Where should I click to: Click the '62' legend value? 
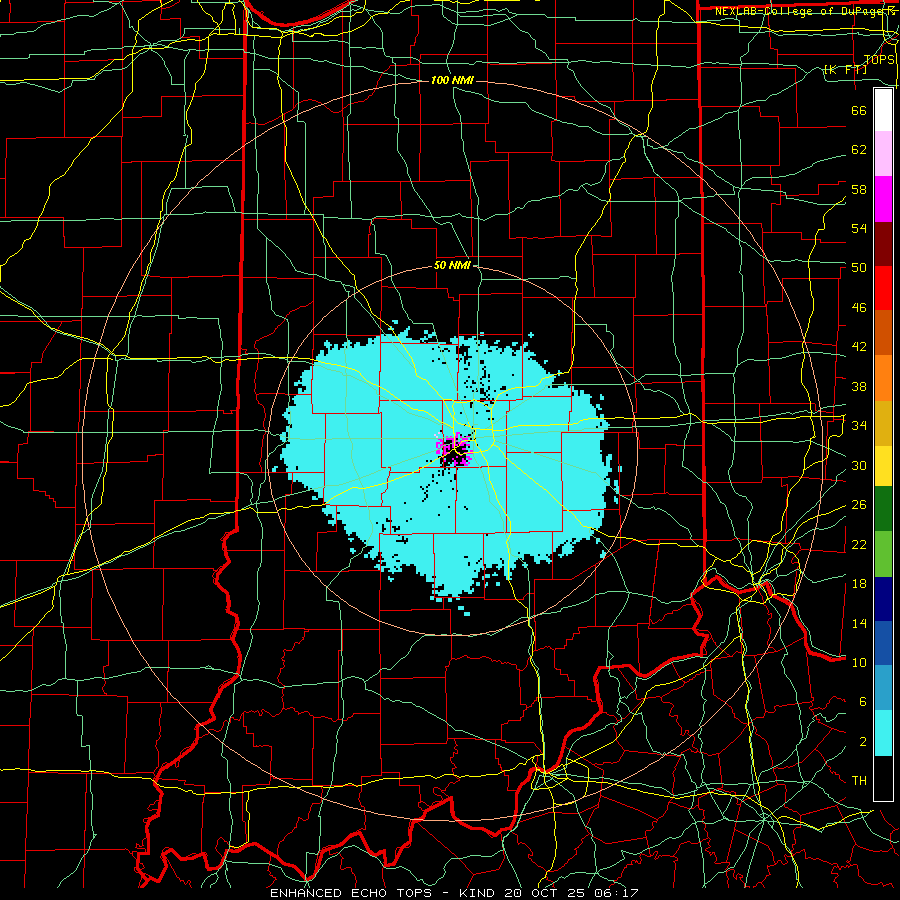click(859, 150)
